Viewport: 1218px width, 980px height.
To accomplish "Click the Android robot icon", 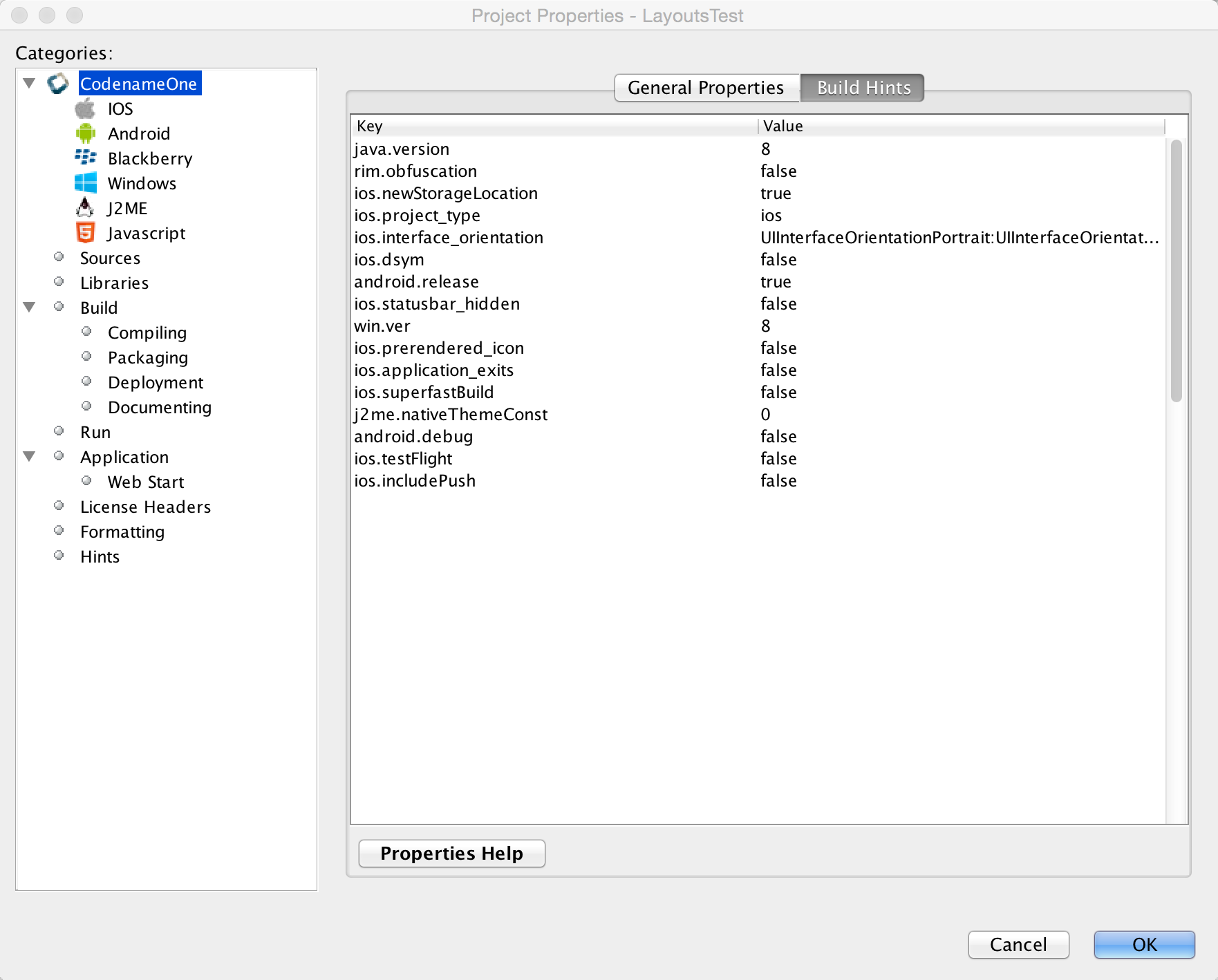I will pos(86,133).
